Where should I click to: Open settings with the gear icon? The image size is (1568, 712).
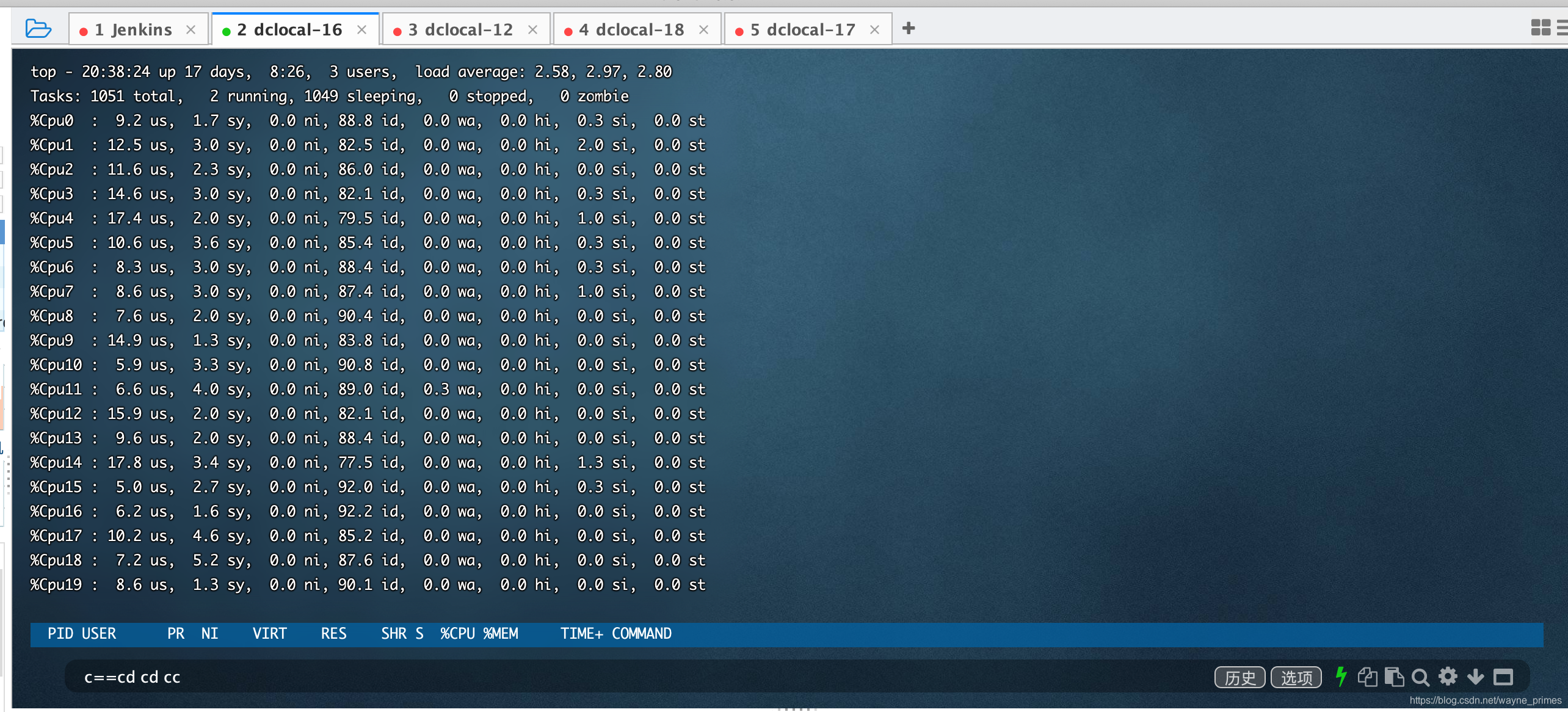pyautogui.click(x=1448, y=677)
